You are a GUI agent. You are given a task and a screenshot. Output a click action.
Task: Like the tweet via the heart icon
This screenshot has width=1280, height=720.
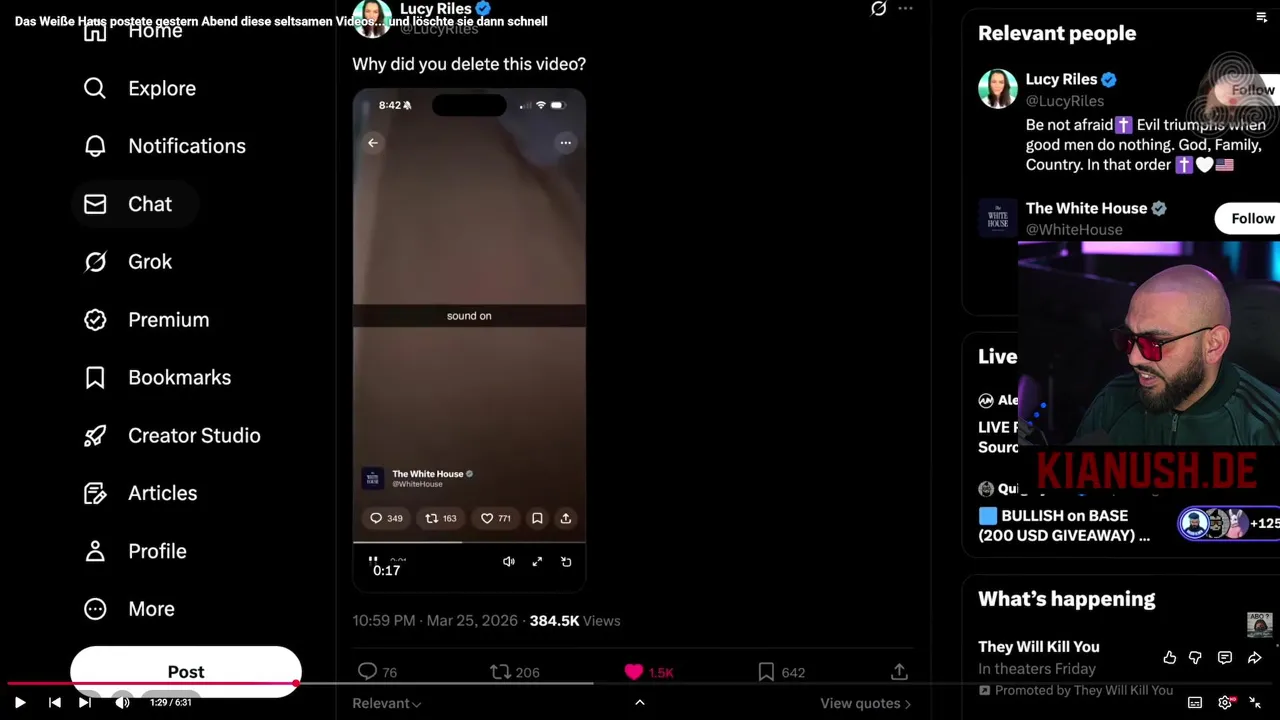pyautogui.click(x=634, y=672)
